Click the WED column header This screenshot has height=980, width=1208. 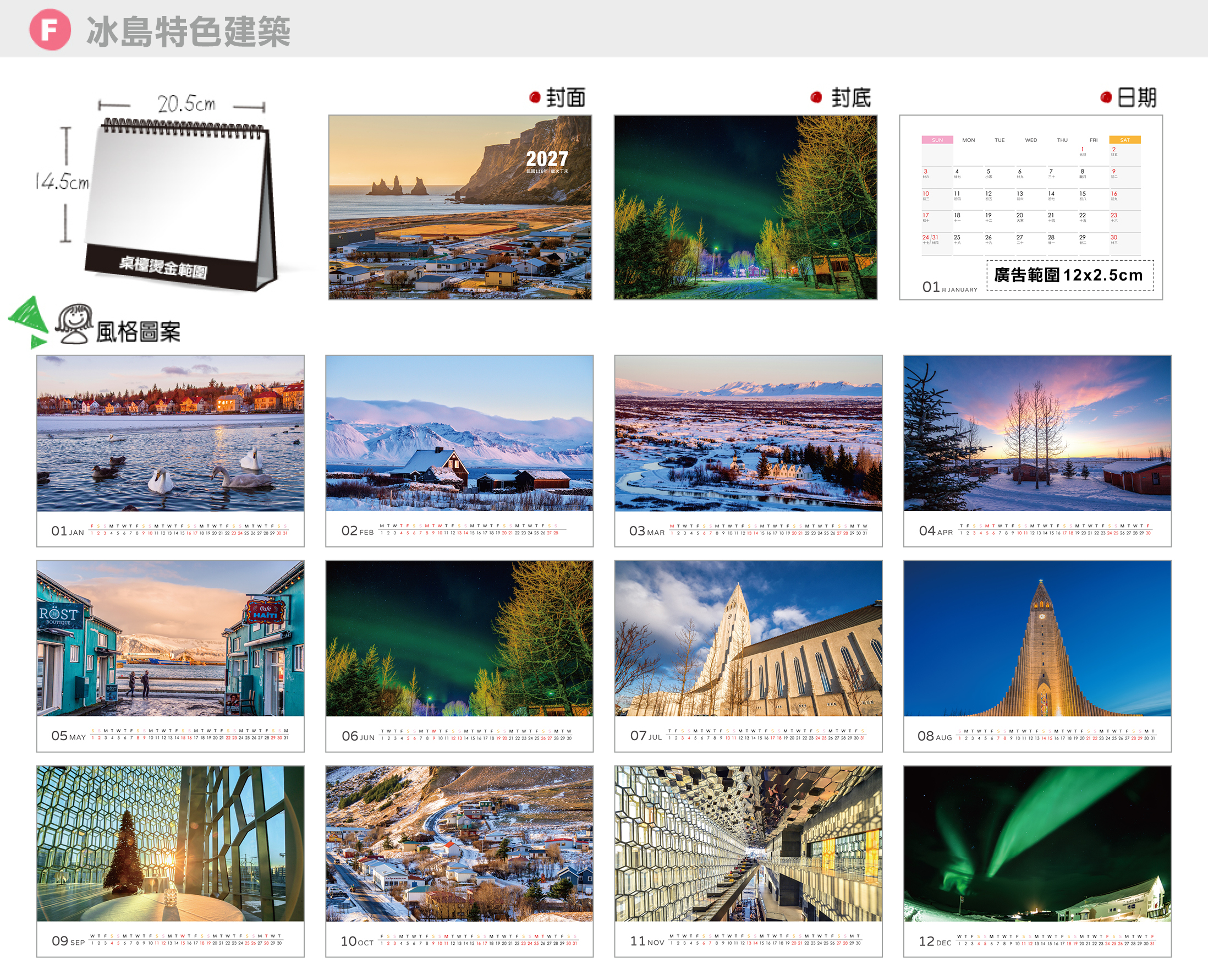[x=1031, y=140]
